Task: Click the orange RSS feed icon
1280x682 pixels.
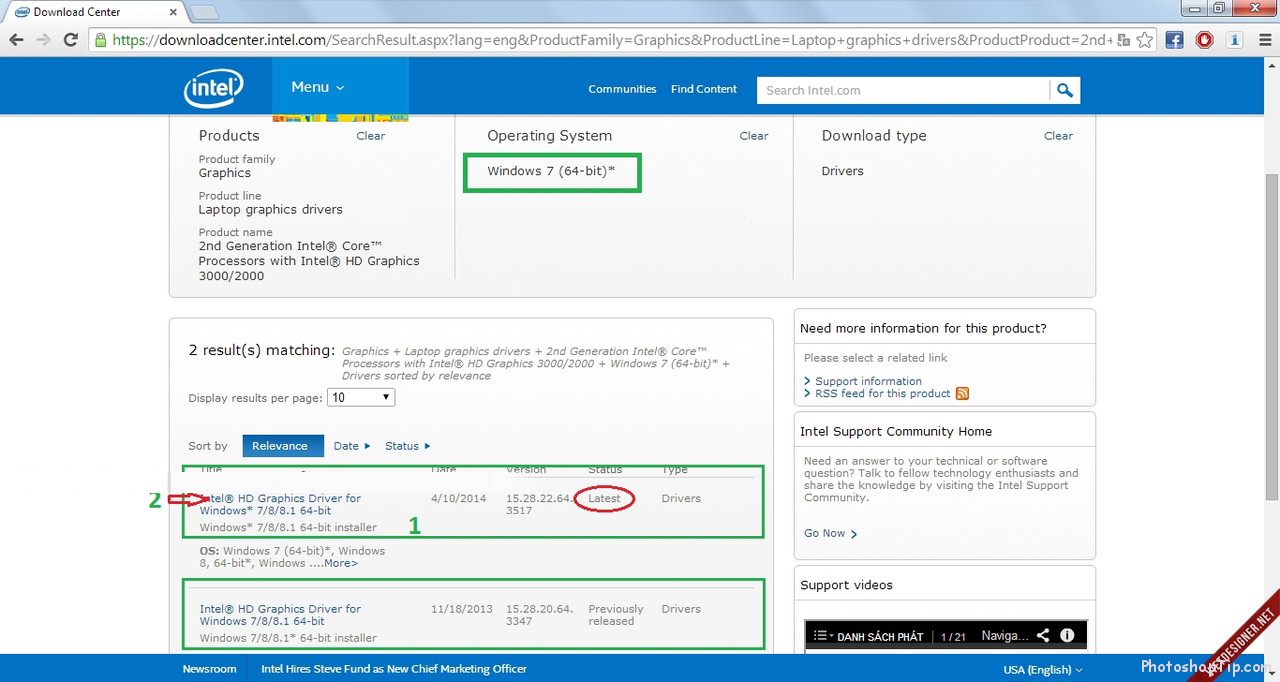Action: [x=962, y=394]
